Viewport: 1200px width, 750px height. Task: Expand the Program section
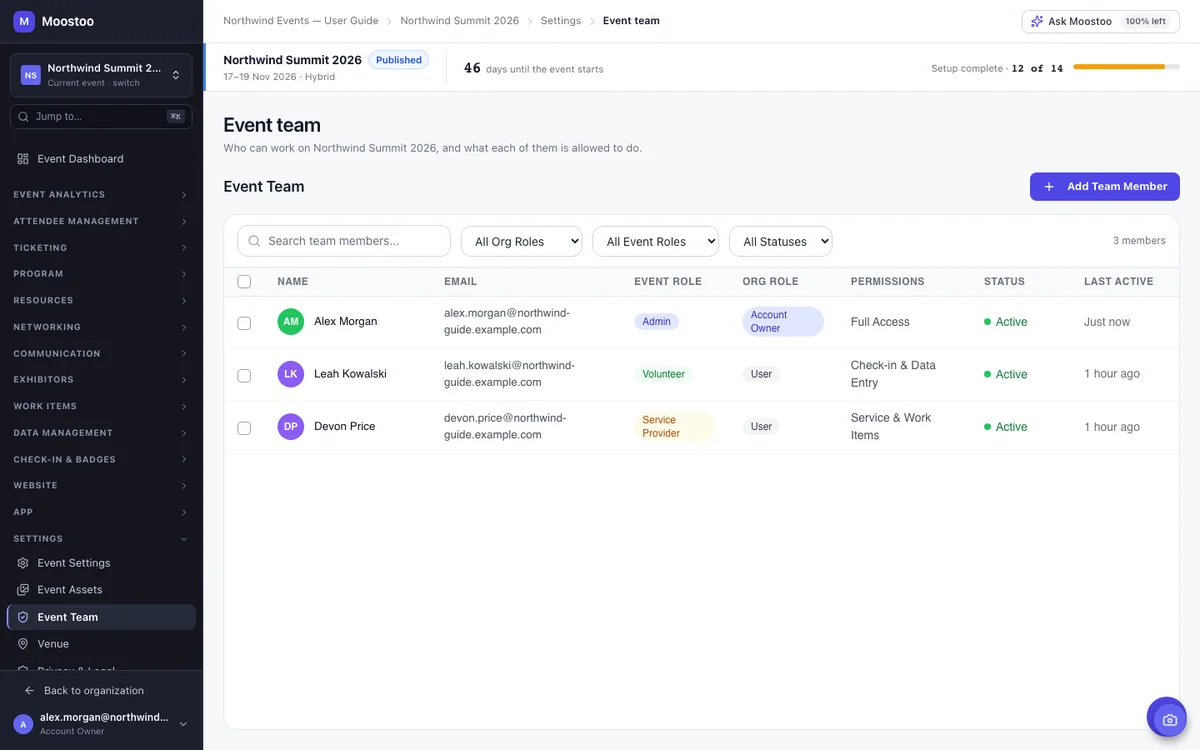101,274
